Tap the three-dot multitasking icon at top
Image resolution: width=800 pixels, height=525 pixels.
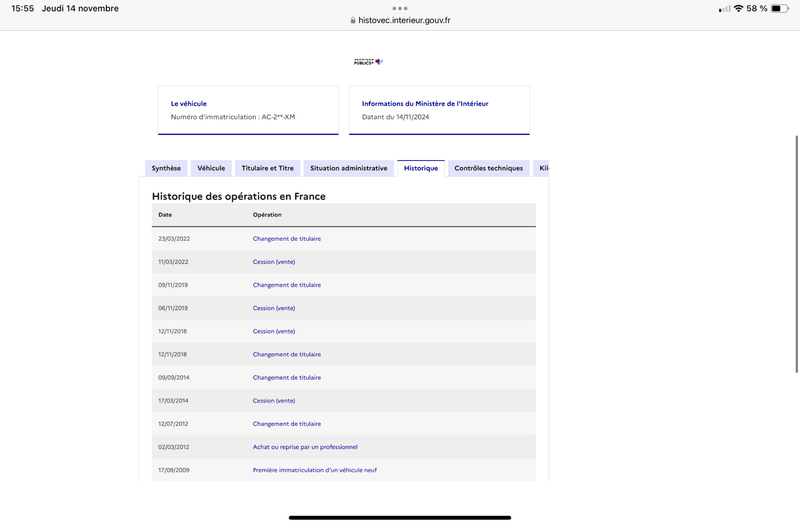pyautogui.click(x=400, y=8)
